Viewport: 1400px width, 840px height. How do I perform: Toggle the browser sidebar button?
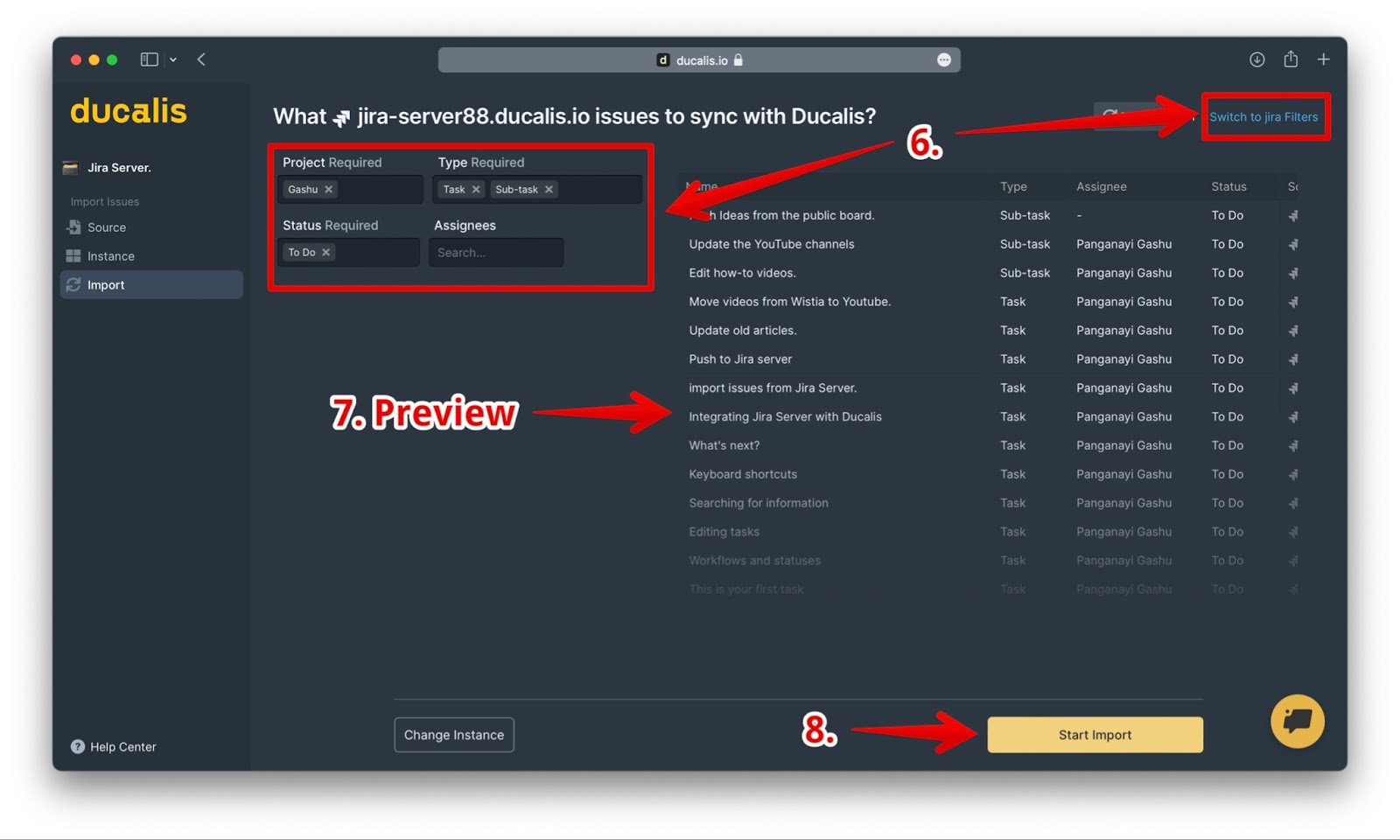click(150, 59)
